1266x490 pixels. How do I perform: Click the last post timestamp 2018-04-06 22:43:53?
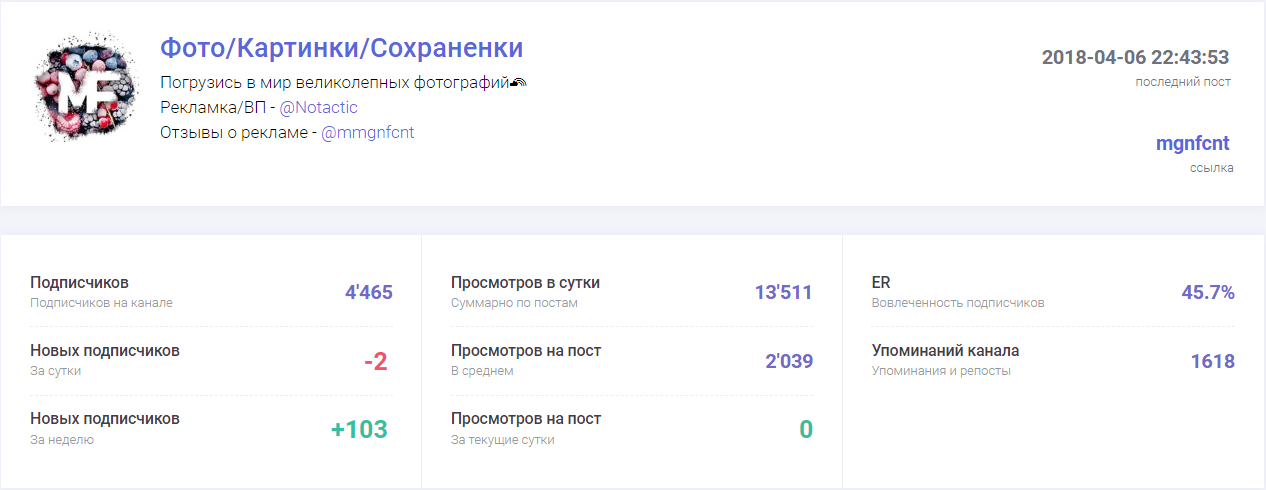[1135, 57]
